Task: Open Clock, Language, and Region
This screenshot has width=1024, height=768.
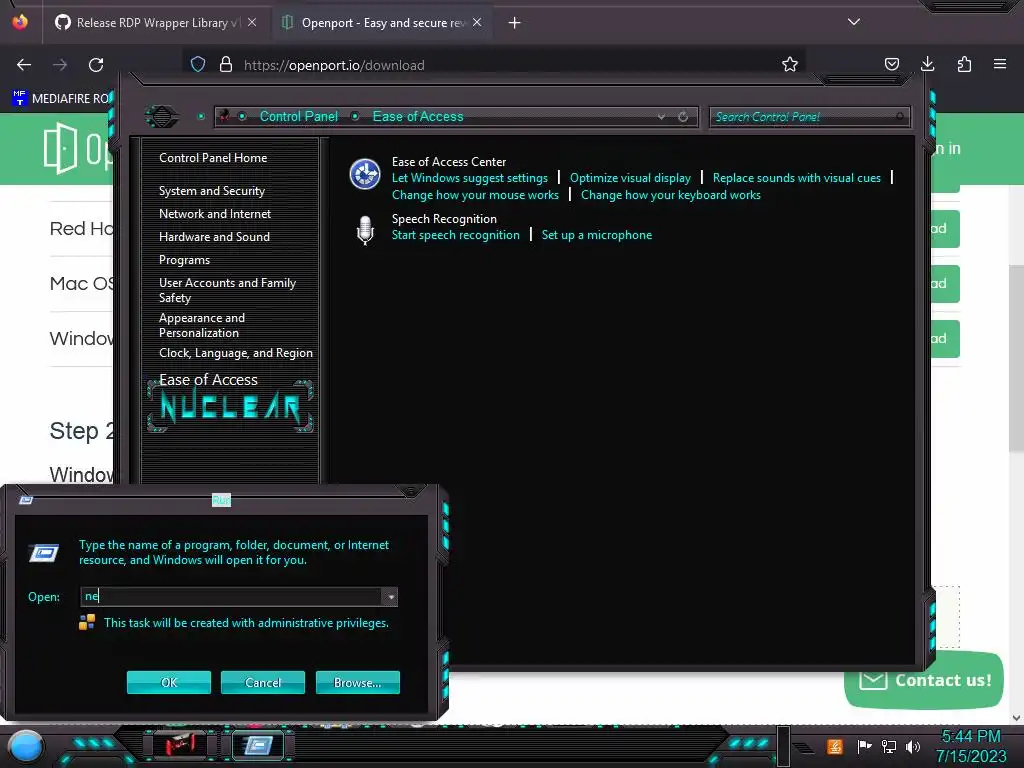Action: [x=236, y=353]
